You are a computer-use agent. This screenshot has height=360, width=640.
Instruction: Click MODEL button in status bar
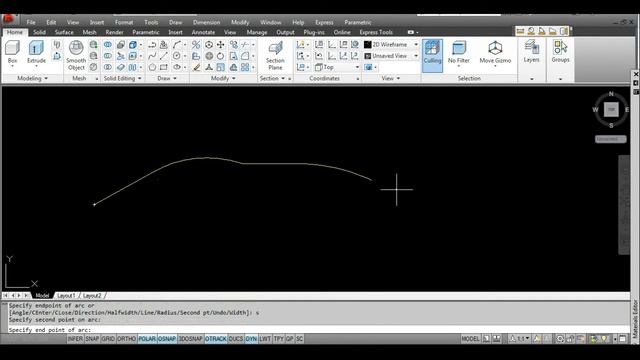point(470,339)
